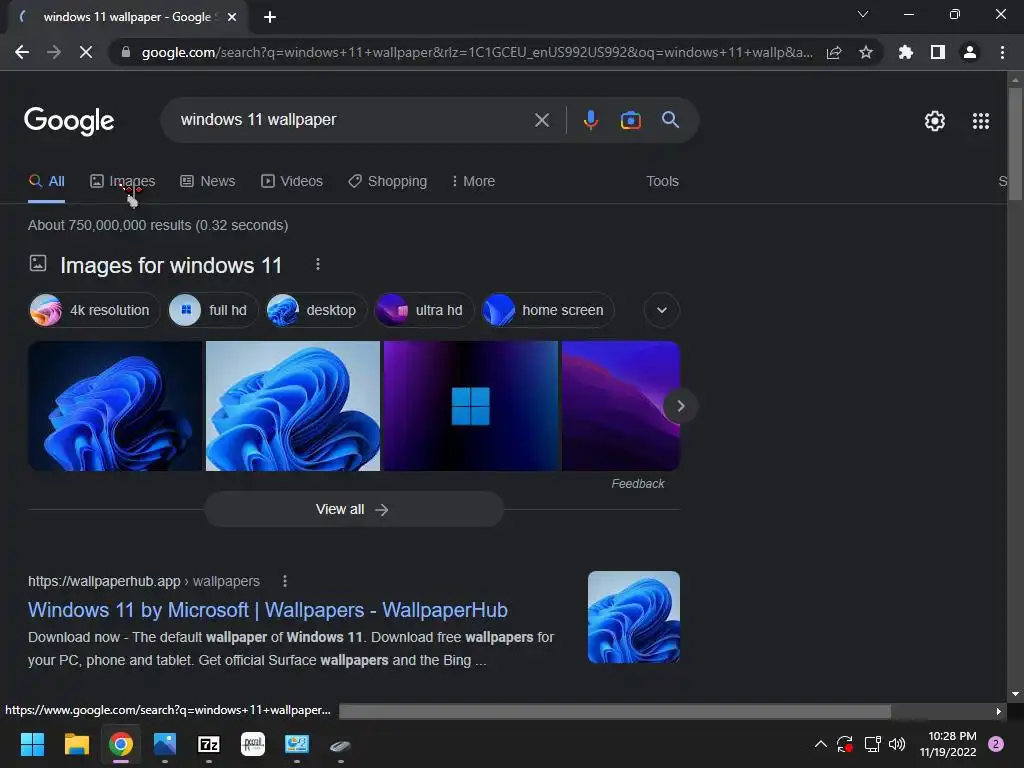The image size is (1024, 768).
Task: Stop loading the page
Action: coord(86,52)
